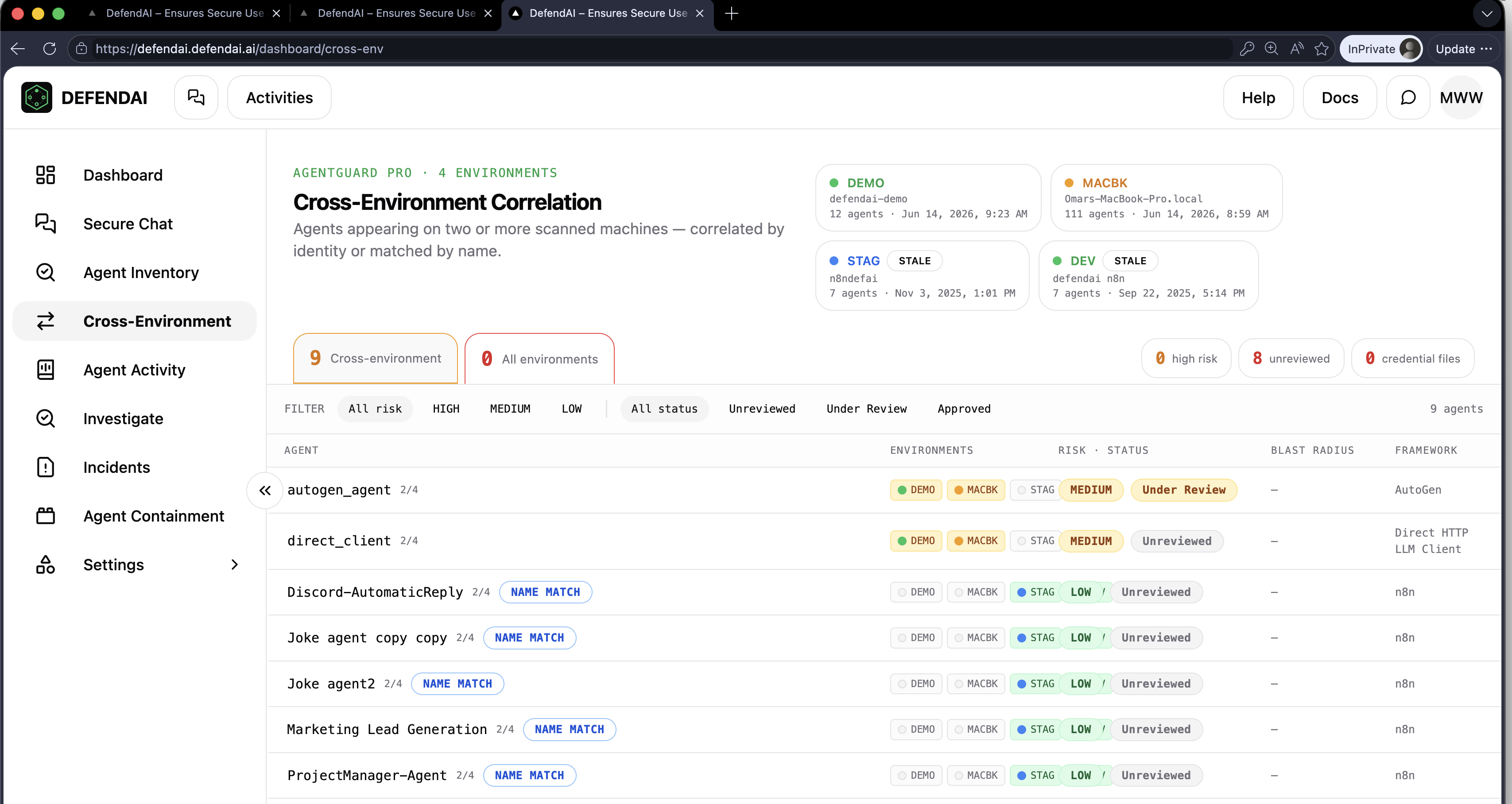
Task: Filter by LOW risk
Action: point(572,409)
